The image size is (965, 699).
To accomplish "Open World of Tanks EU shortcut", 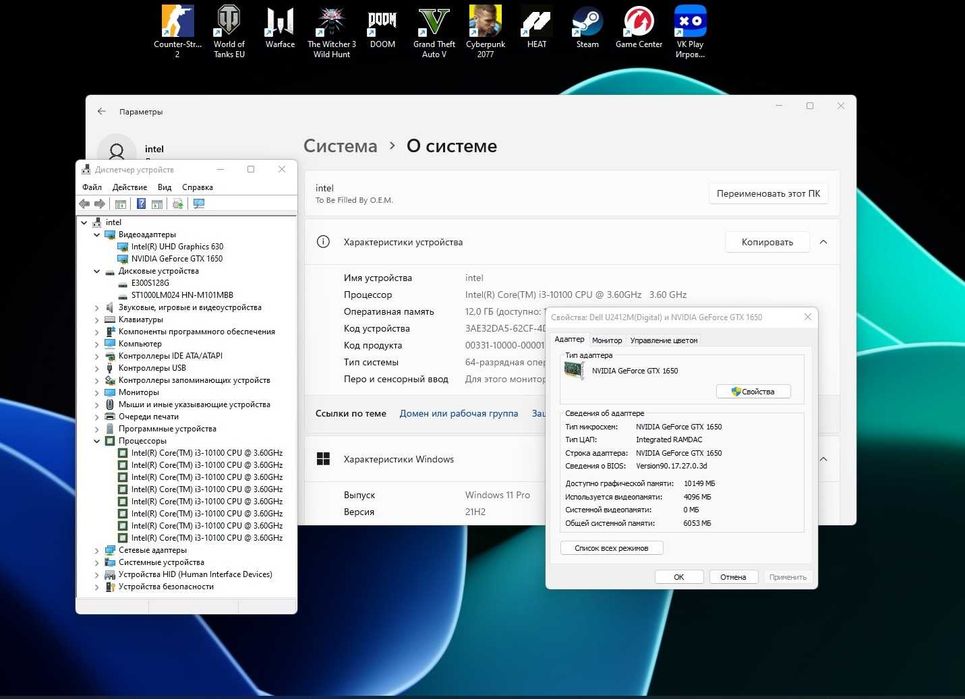I will click(229, 32).
